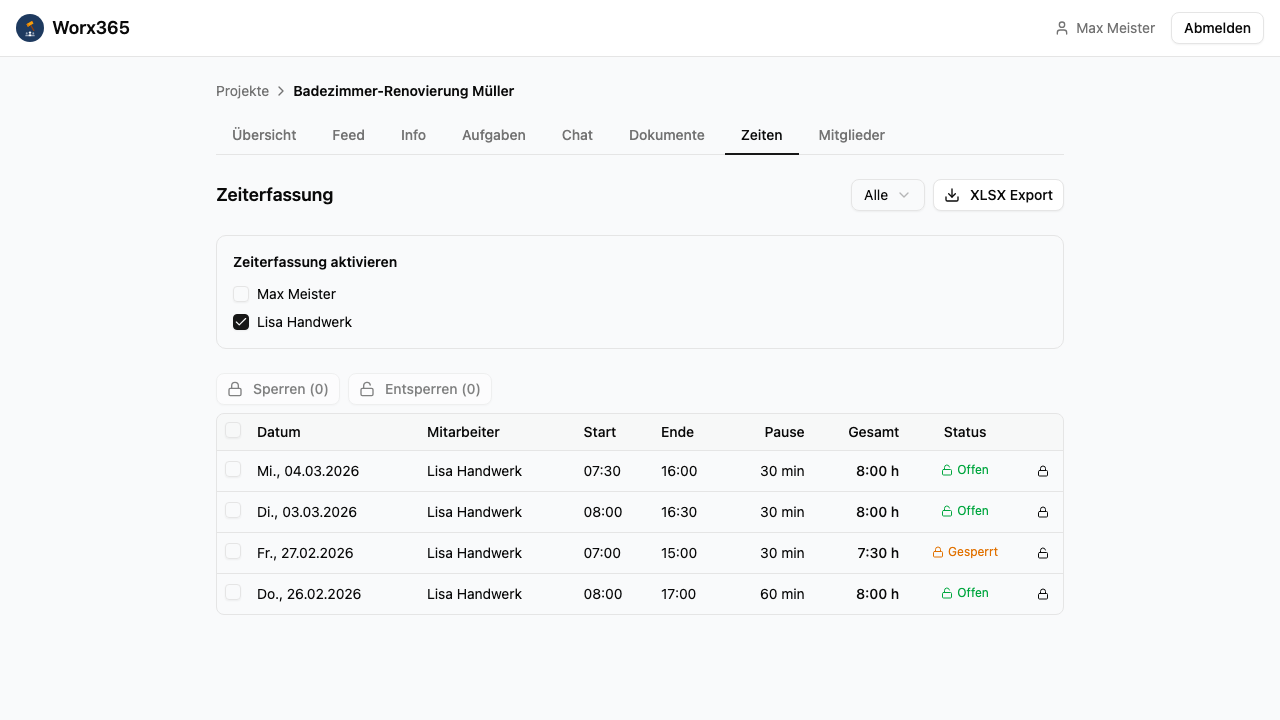Click the lock icon on 04.03.2026 row
1280x720 pixels.
pos(1043,471)
